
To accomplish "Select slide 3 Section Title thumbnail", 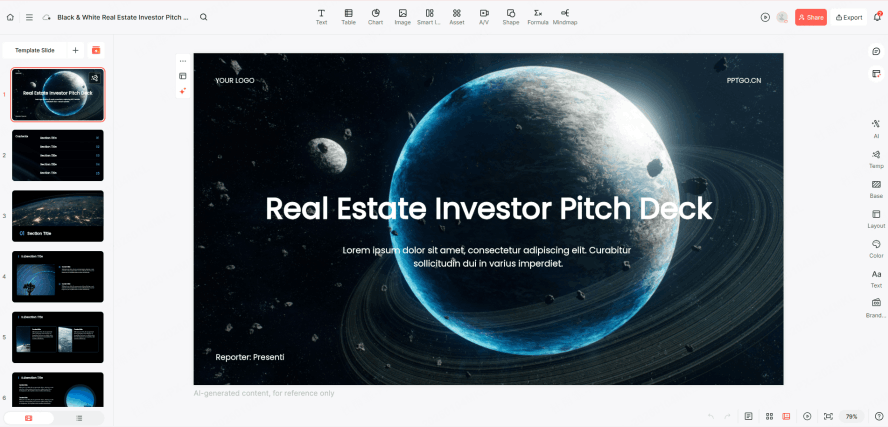I will pos(58,216).
